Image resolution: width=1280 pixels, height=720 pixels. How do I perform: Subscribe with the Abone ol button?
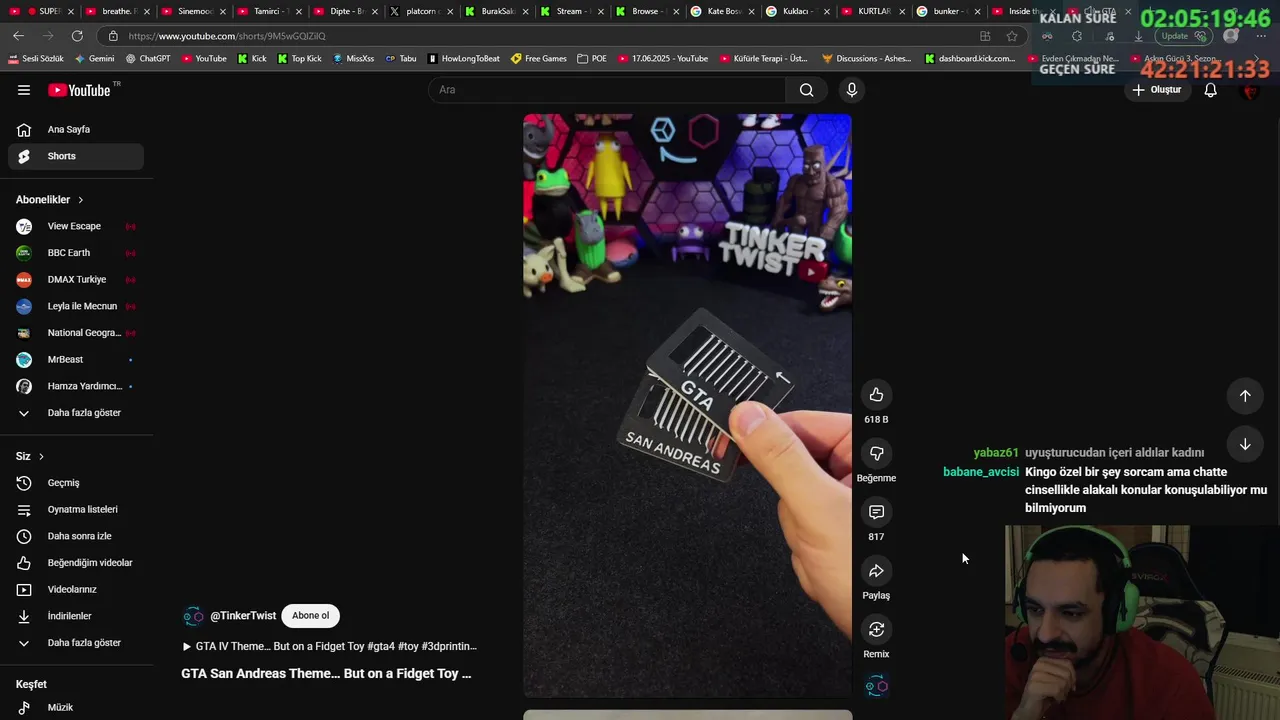pos(310,616)
